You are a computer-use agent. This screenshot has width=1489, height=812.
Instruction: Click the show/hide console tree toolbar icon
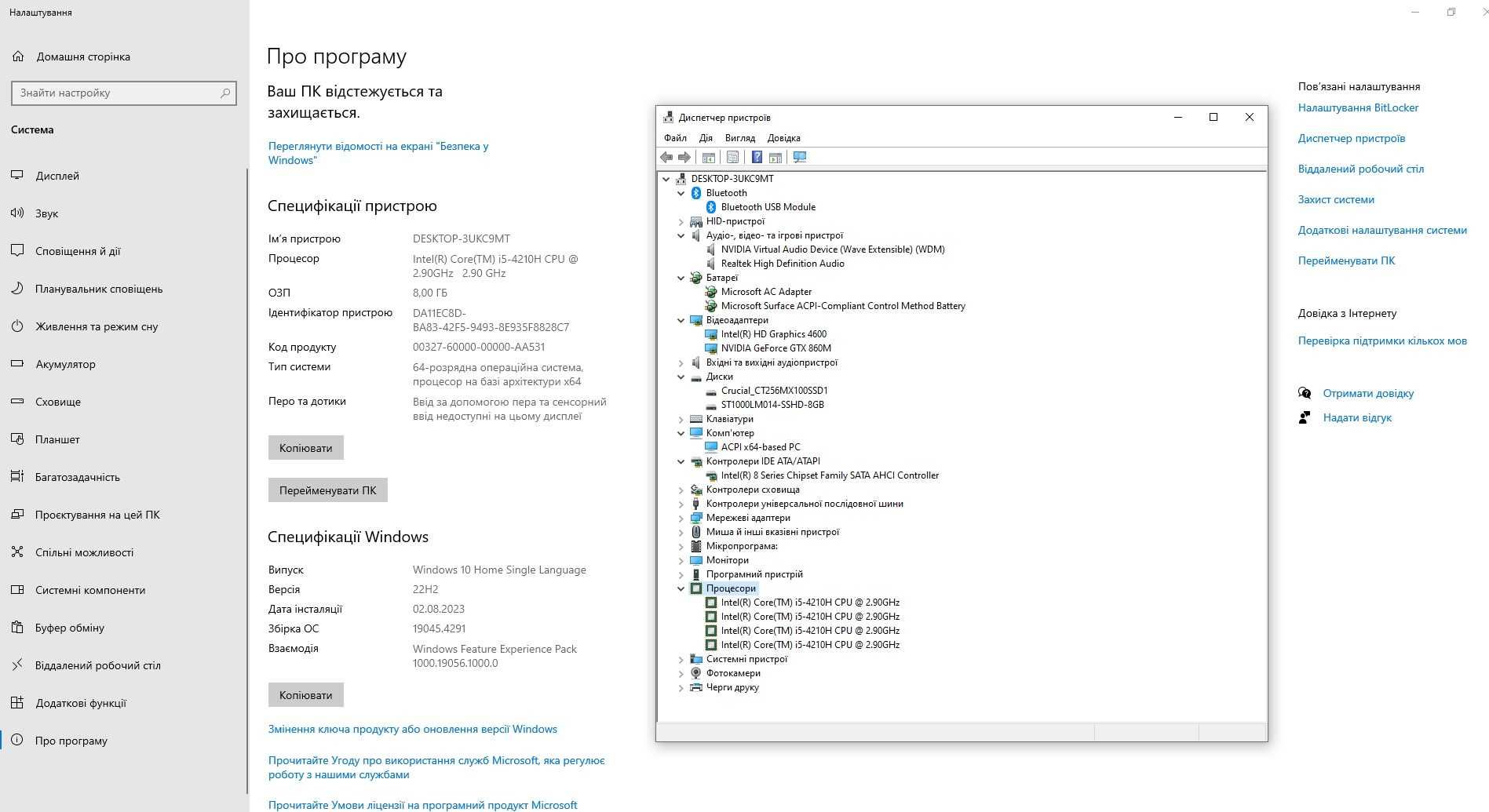coord(708,158)
